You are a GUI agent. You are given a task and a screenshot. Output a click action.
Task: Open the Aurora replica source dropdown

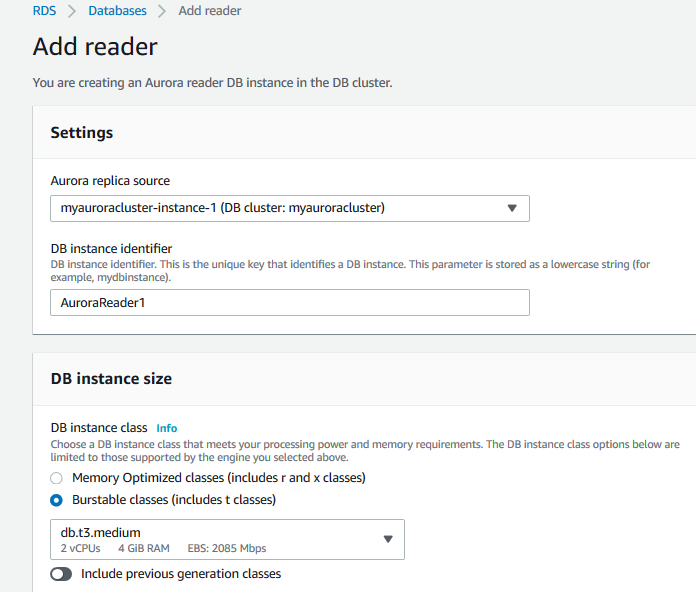pyautogui.click(x=289, y=208)
